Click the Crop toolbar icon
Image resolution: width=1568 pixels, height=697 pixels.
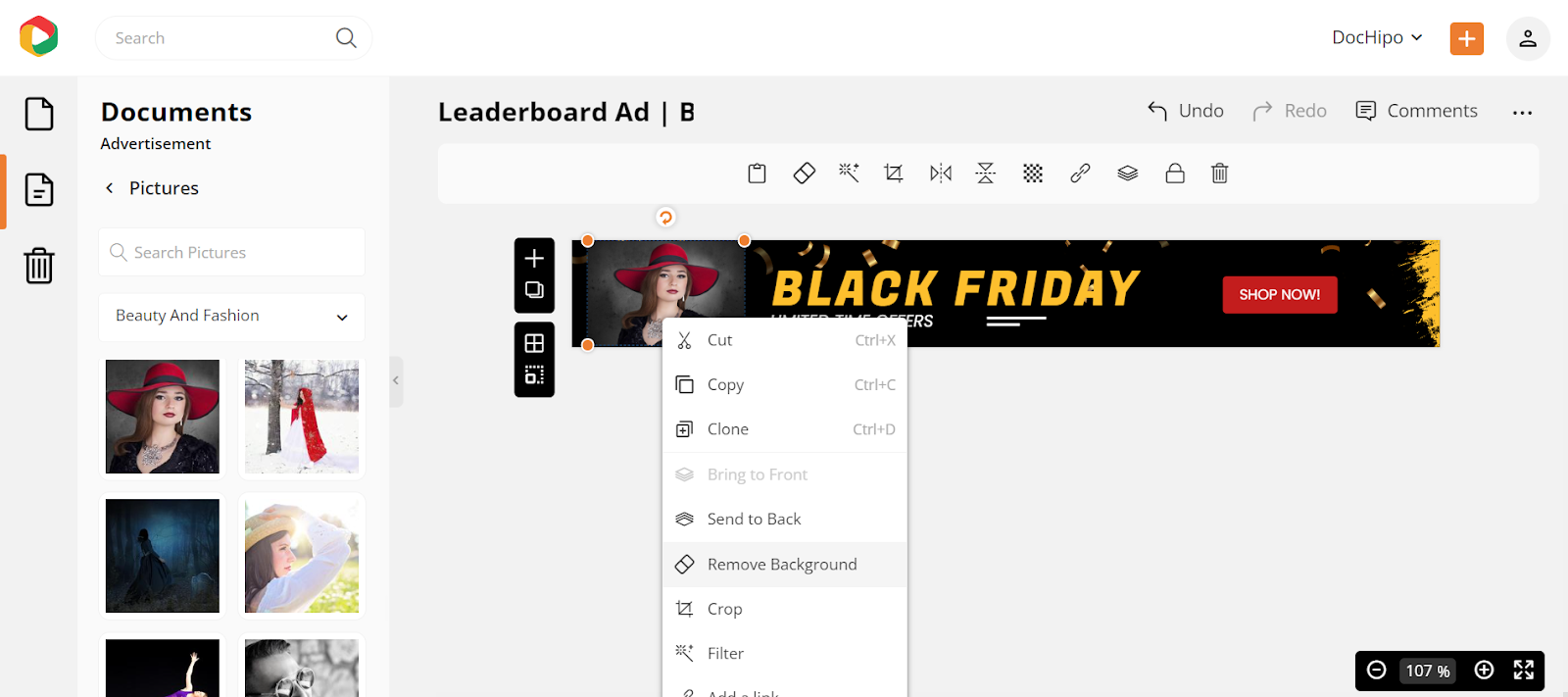tap(894, 174)
